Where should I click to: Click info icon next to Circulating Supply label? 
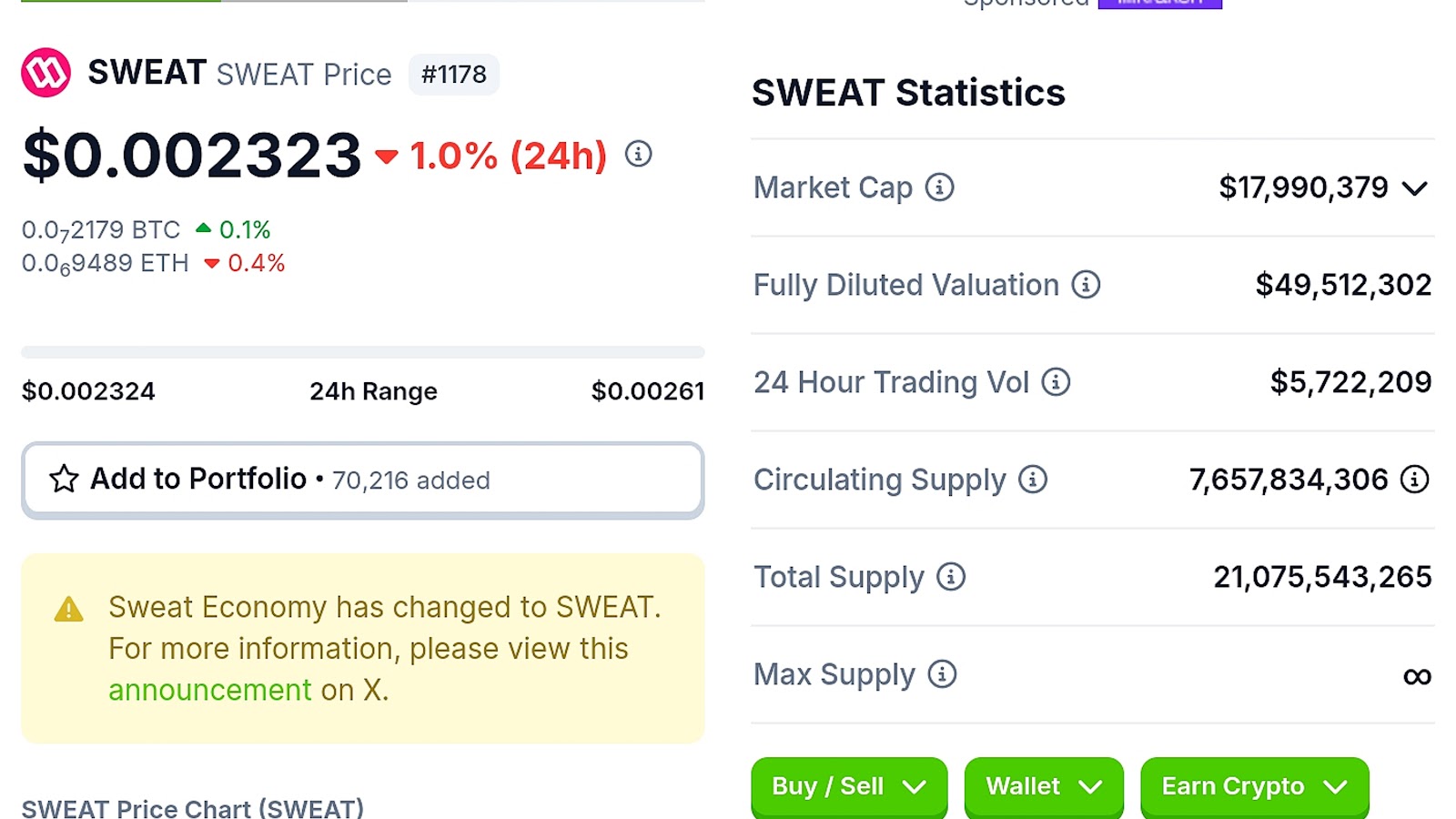(x=1033, y=480)
